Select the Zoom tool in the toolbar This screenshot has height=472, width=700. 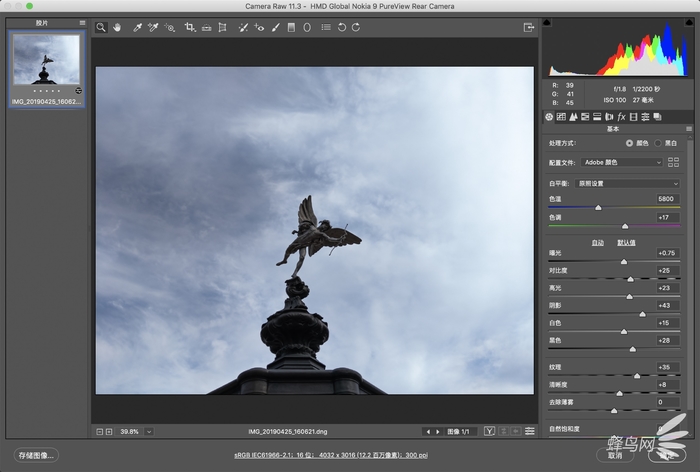coord(101,28)
